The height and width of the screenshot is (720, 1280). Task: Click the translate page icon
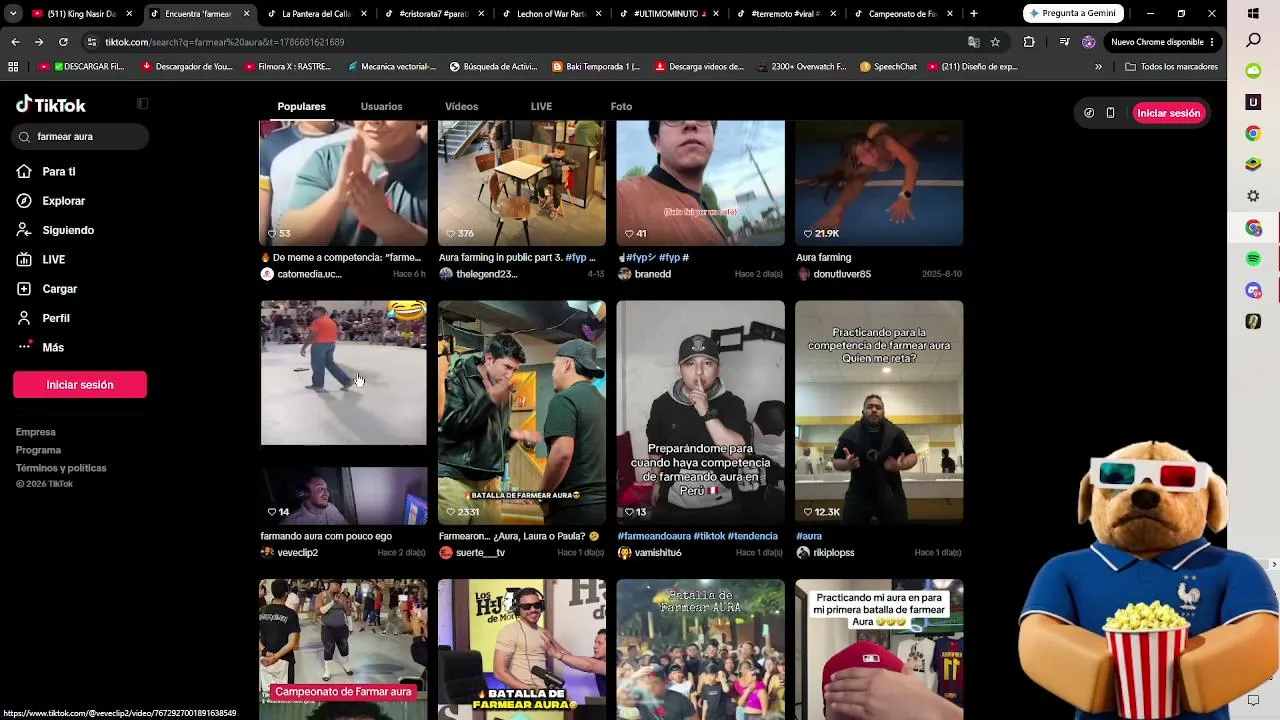974,42
